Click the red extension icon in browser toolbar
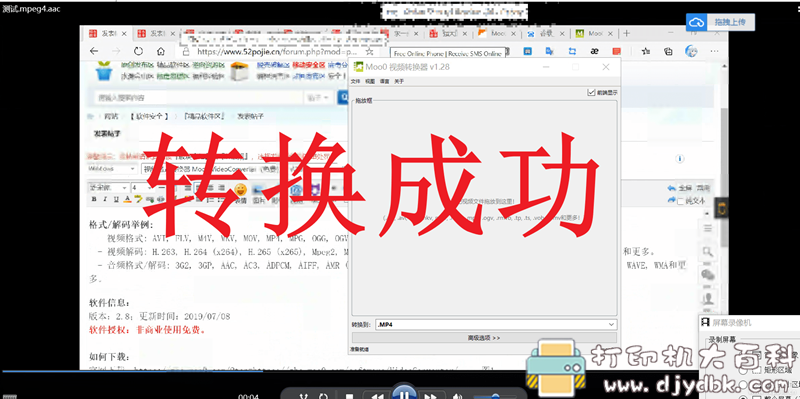The image size is (800, 399). (x=617, y=51)
